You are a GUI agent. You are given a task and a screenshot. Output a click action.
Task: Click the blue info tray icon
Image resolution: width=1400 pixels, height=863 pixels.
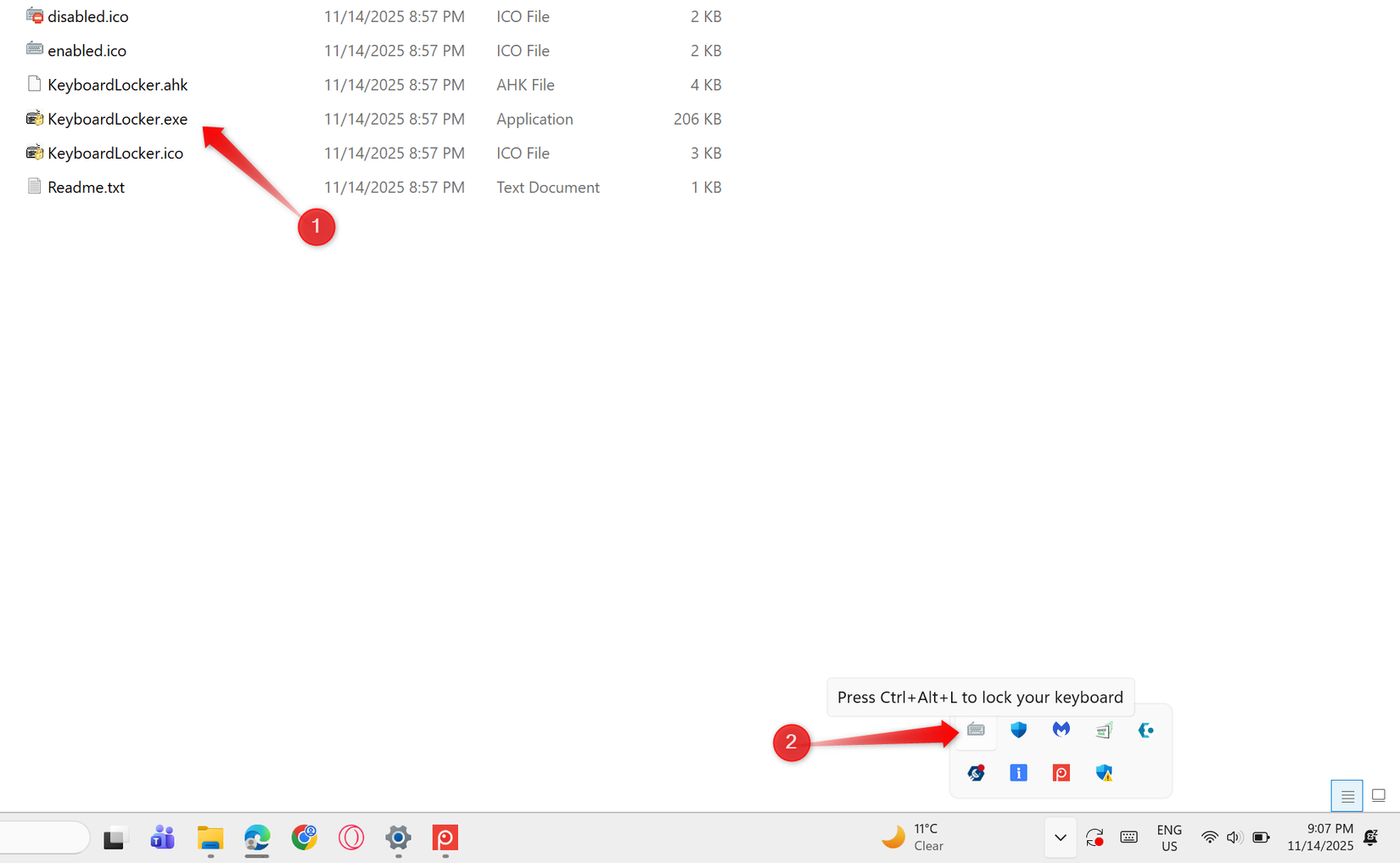click(x=1018, y=772)
